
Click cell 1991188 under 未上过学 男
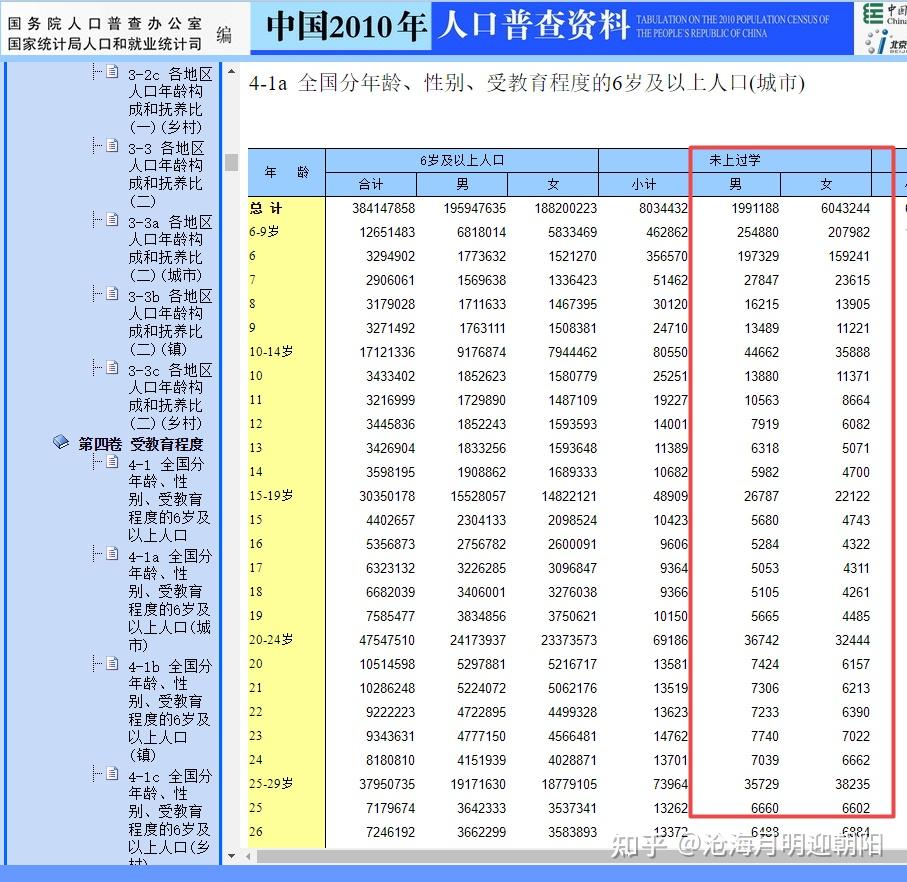[755, 208]
